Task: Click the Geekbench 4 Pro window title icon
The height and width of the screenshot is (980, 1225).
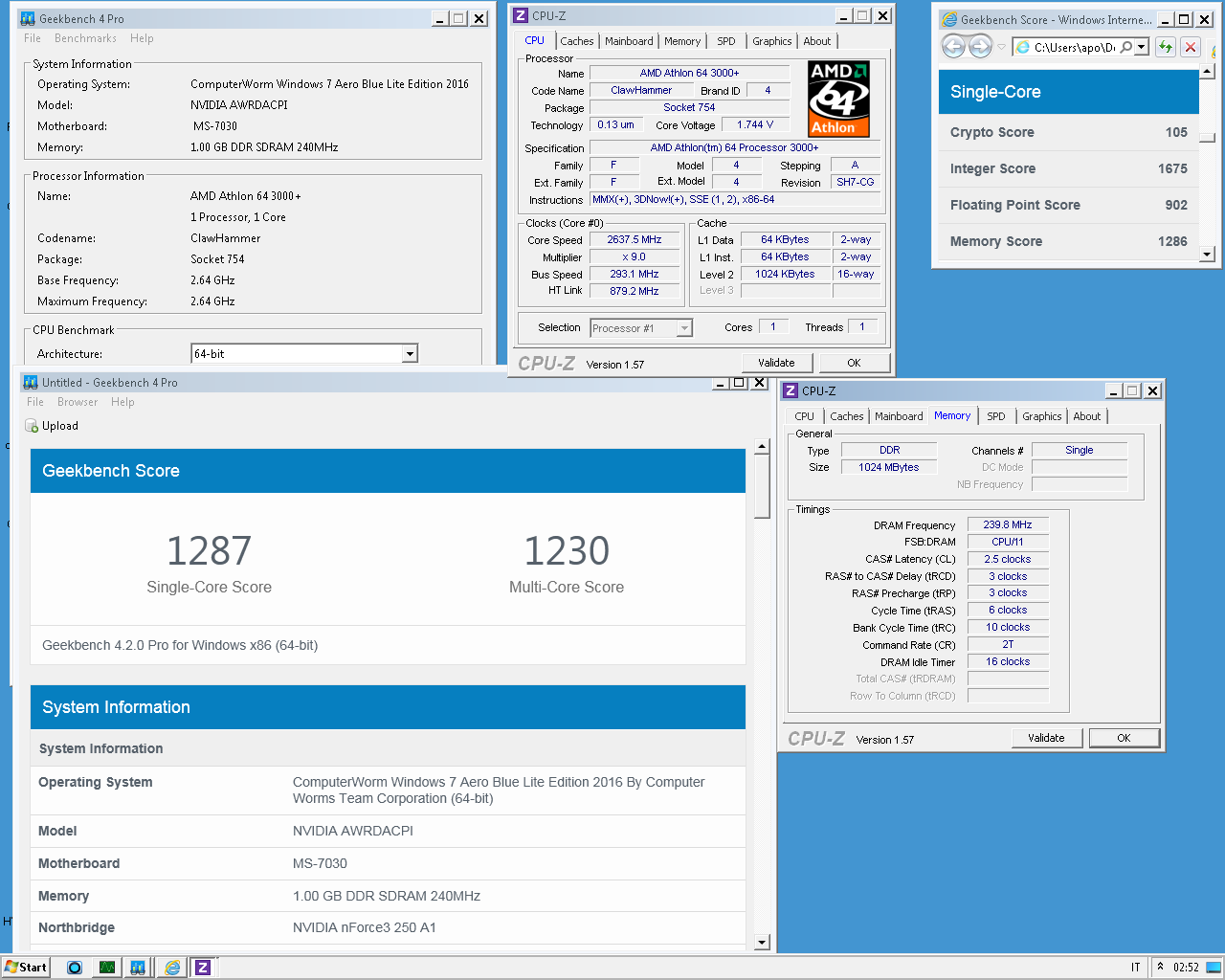Action: pos(28,18)
